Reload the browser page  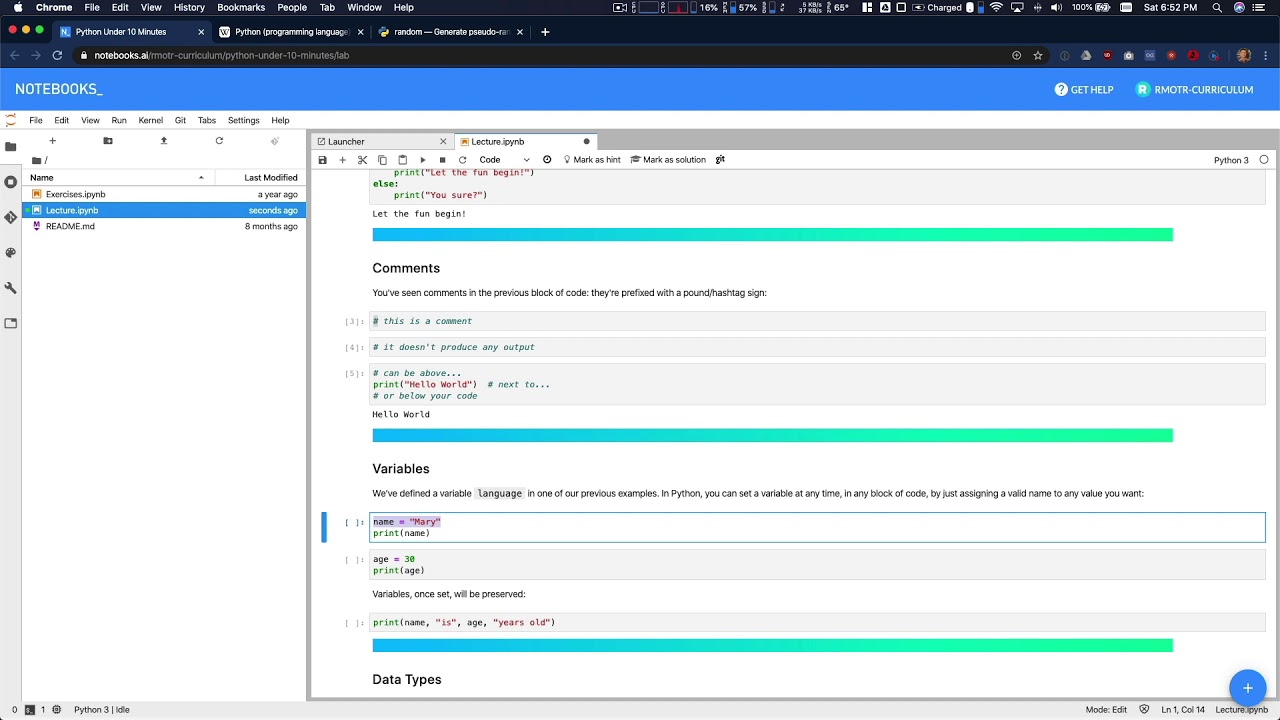[57, 56]
